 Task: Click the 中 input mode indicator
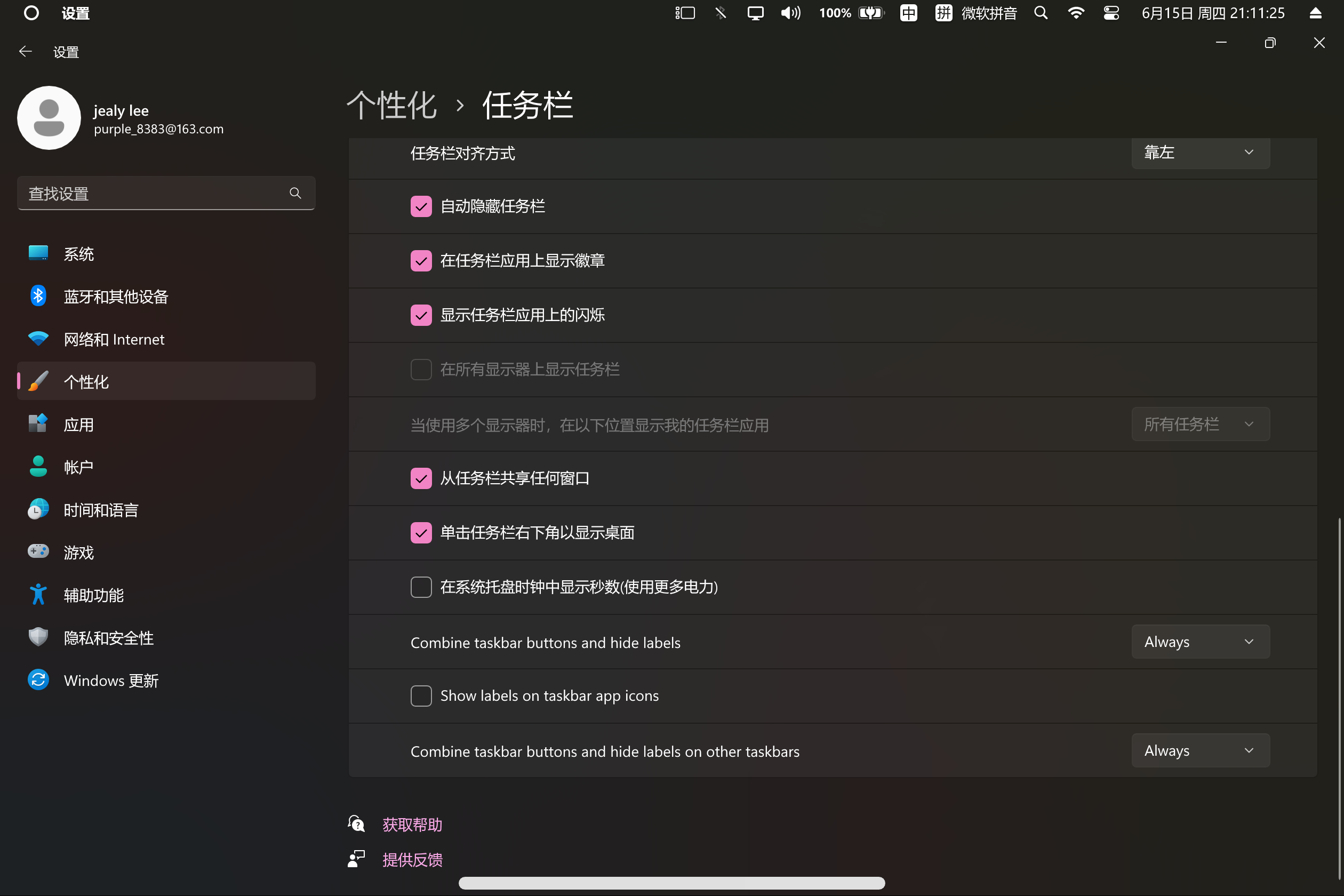(909, 13)
